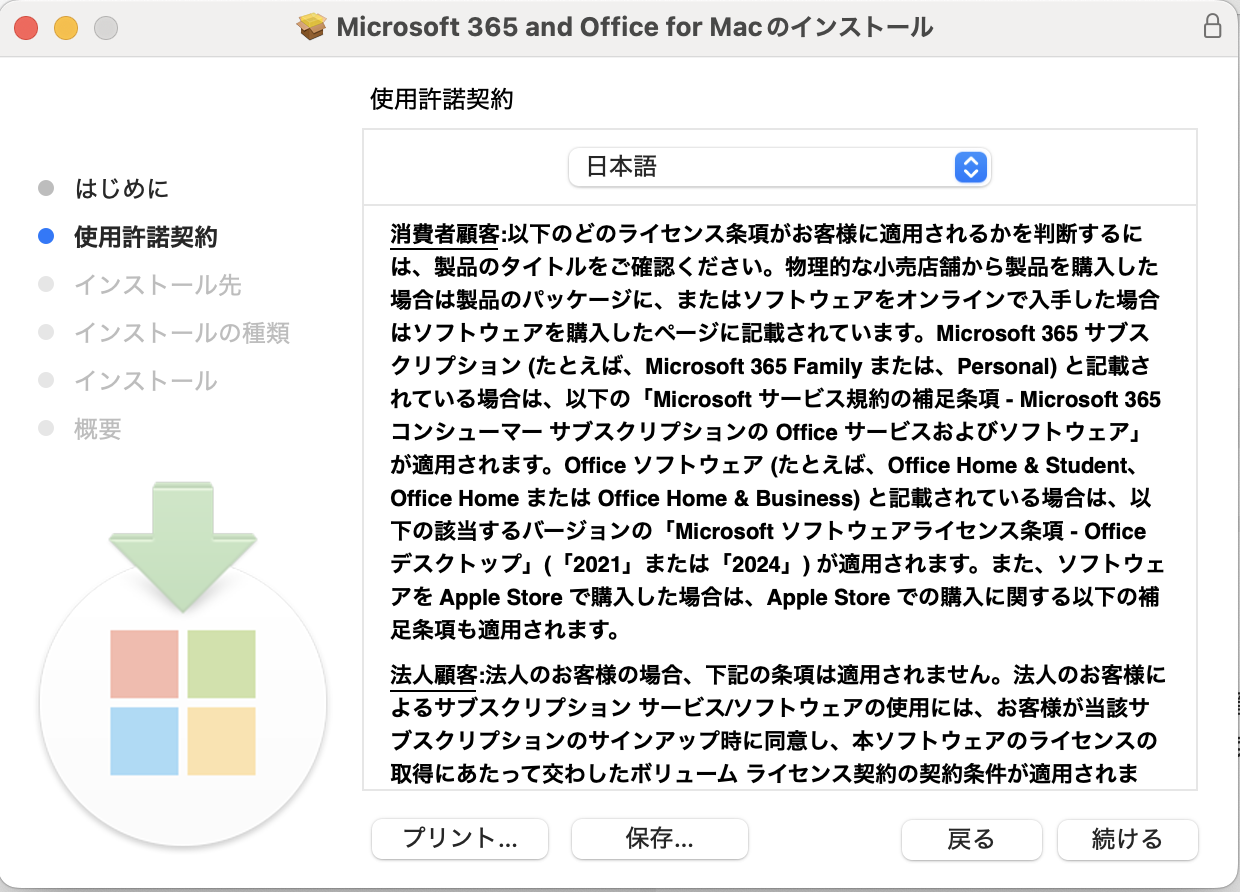Image resolution: width=1240 pixels, height=892 pixels.
Task: Click the green Microsoft logo square
Action: point(221,663)
